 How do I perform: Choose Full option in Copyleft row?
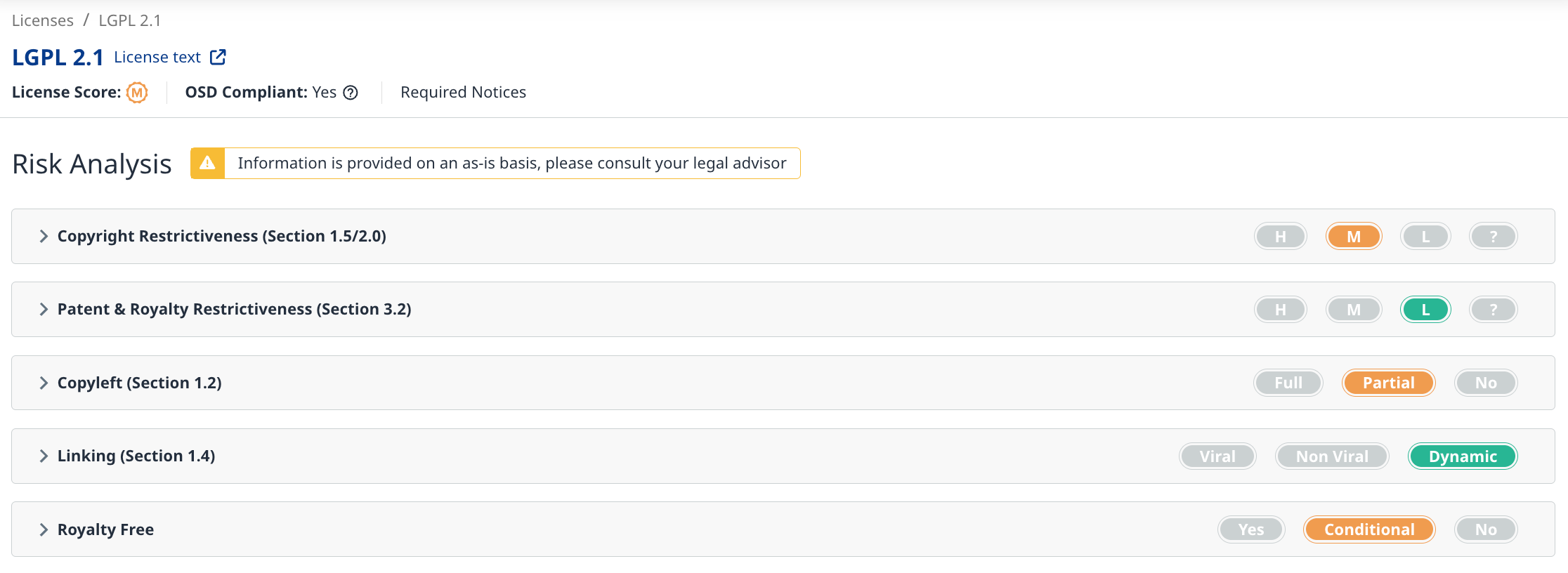[1288, 383]
